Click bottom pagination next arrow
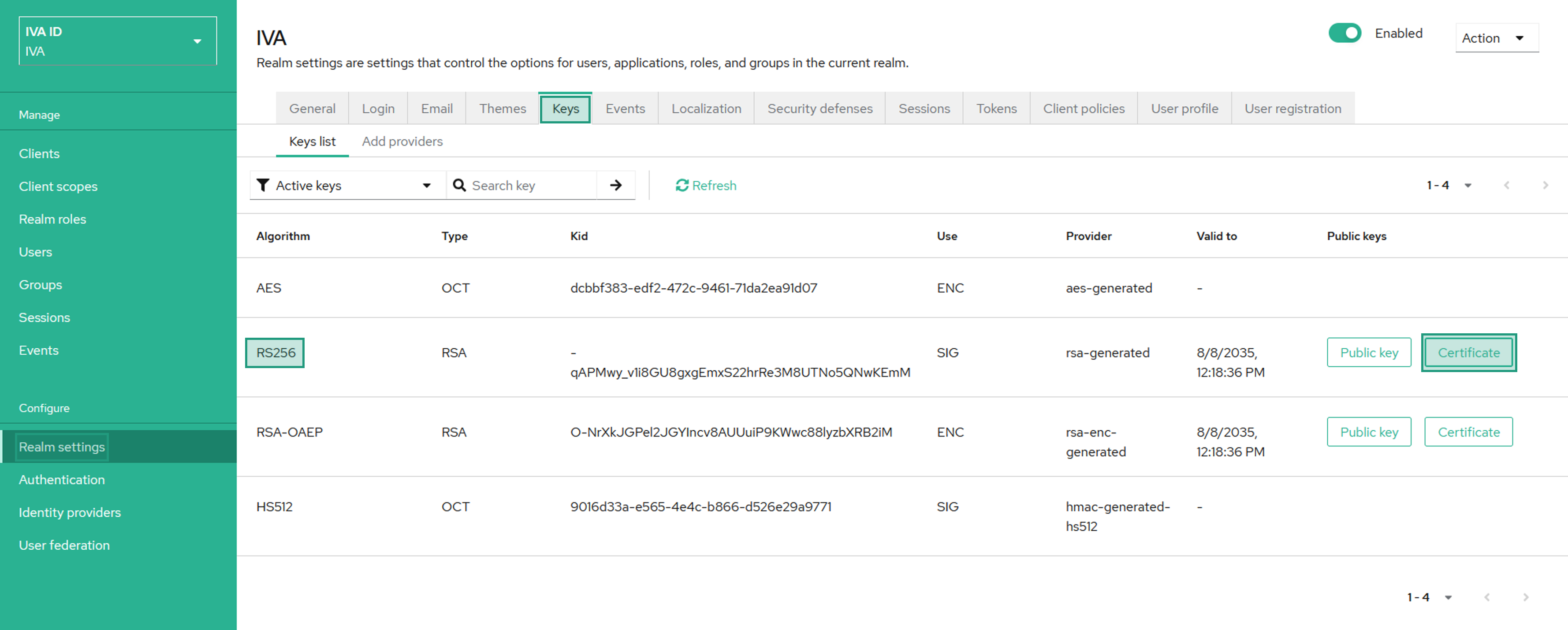This screenshot has height=630, width=1568. pos(1525,597)
